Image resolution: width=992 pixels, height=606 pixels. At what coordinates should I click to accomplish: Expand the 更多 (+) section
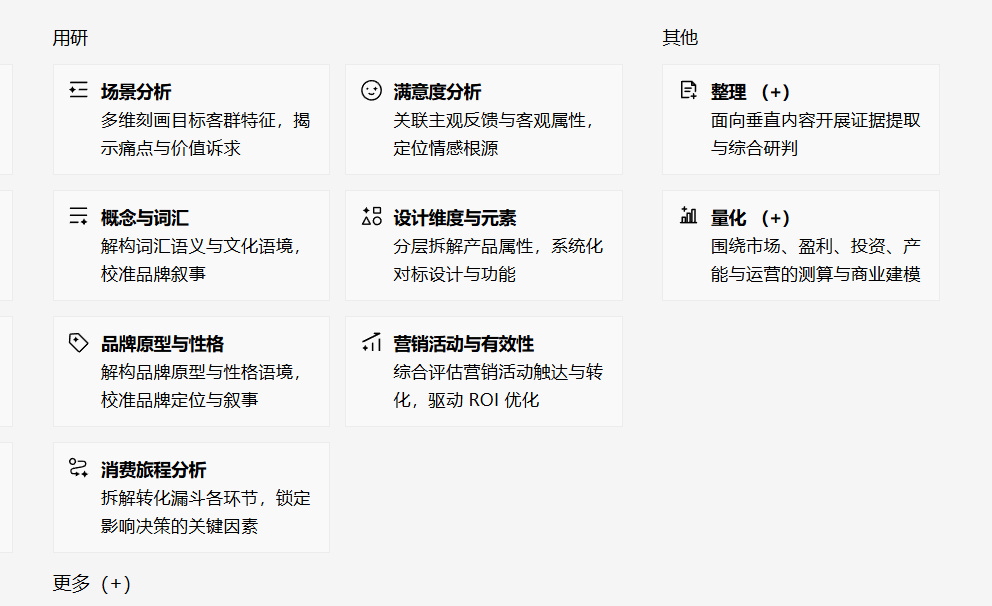[x=92, y=583]
